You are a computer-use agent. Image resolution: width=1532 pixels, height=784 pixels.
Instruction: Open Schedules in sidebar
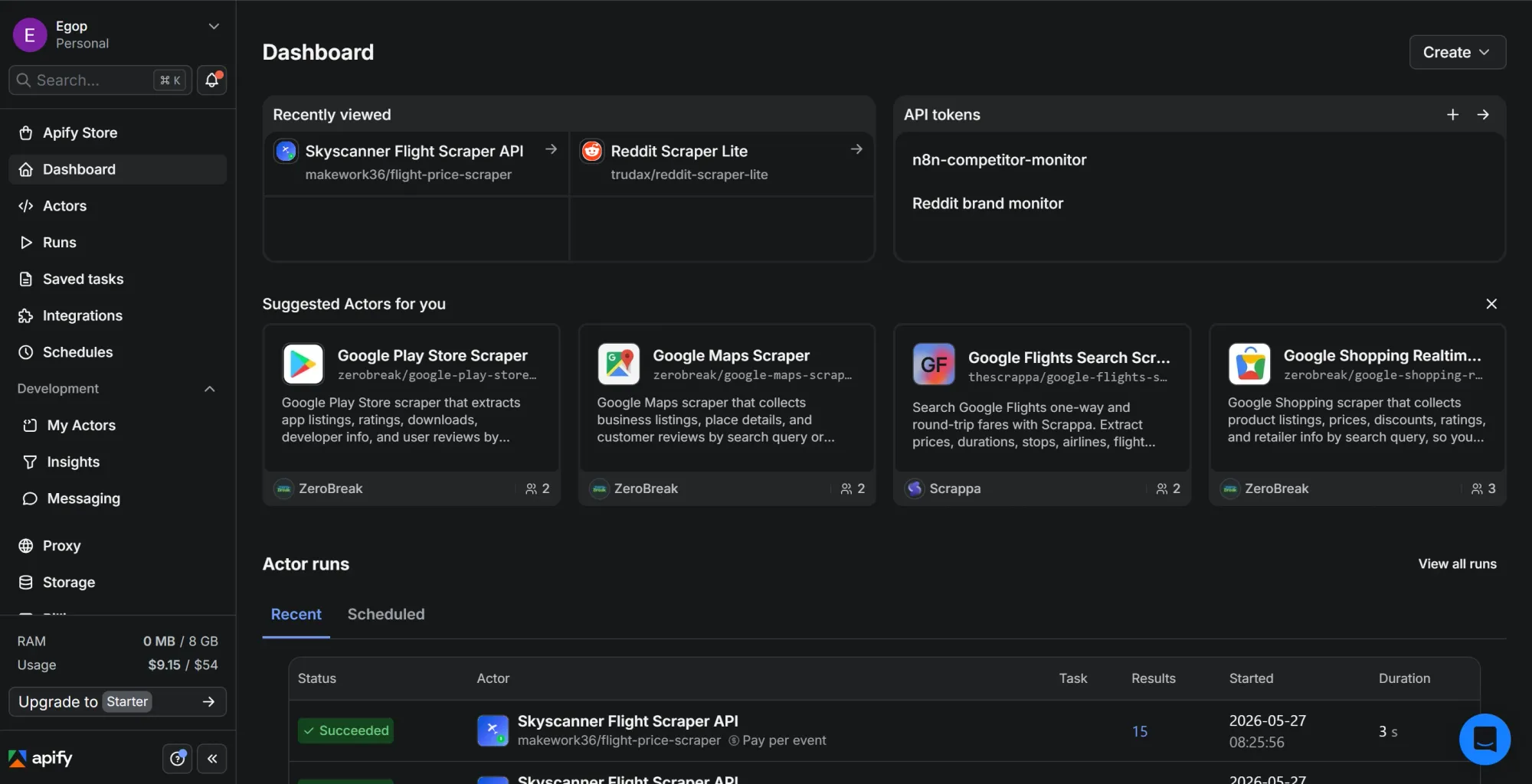(x=117, y=352)
